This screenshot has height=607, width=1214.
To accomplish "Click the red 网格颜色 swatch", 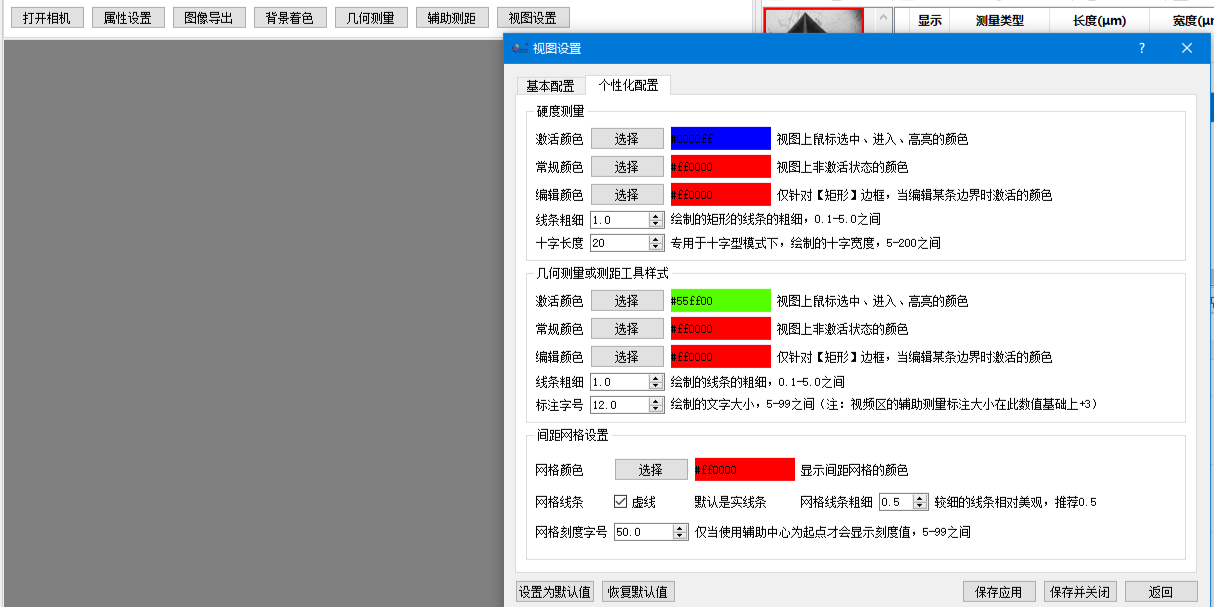I will click(744, 470).
